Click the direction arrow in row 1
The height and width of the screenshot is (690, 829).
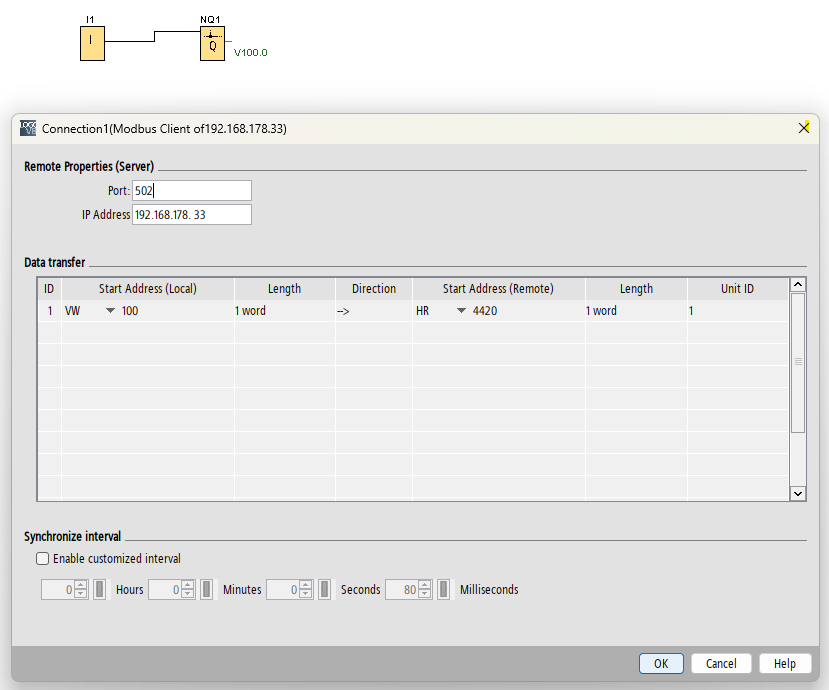343,311
